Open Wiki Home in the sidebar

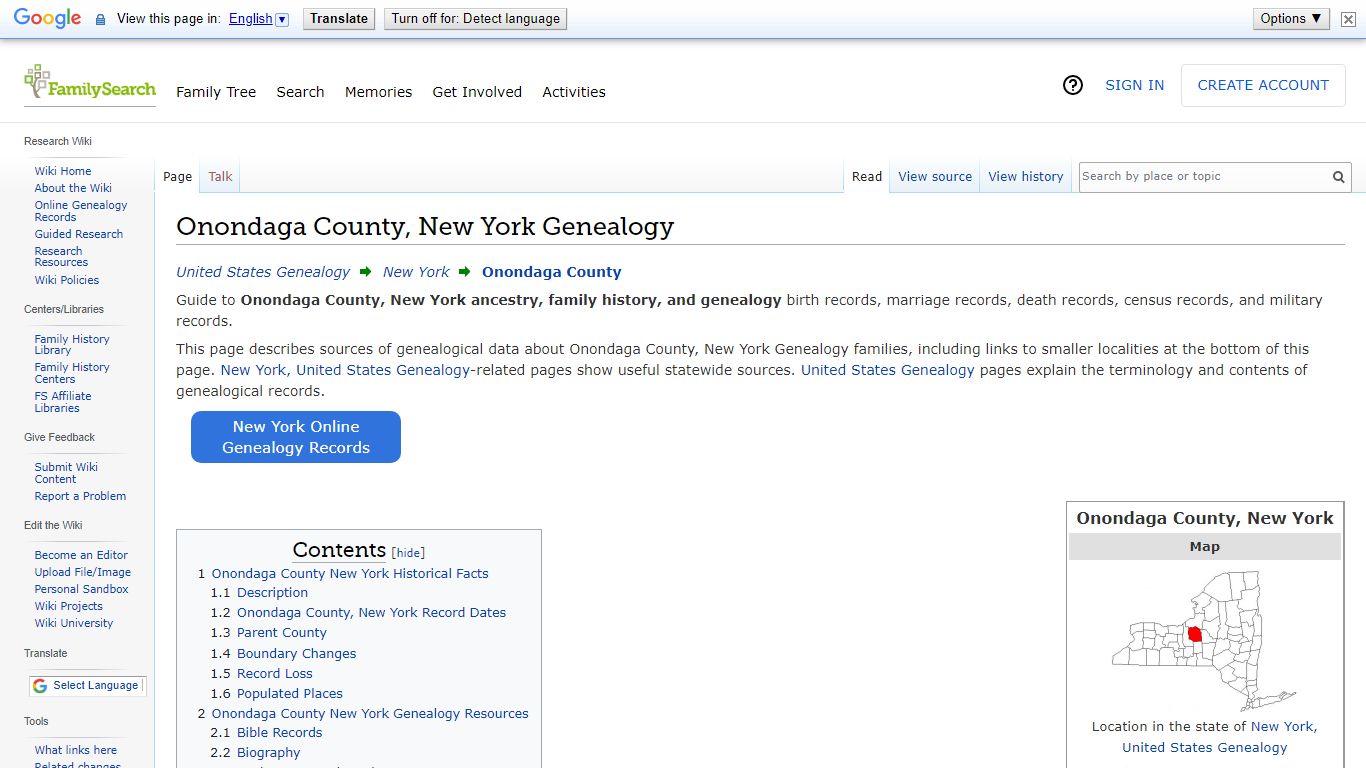tap(63, 171)
